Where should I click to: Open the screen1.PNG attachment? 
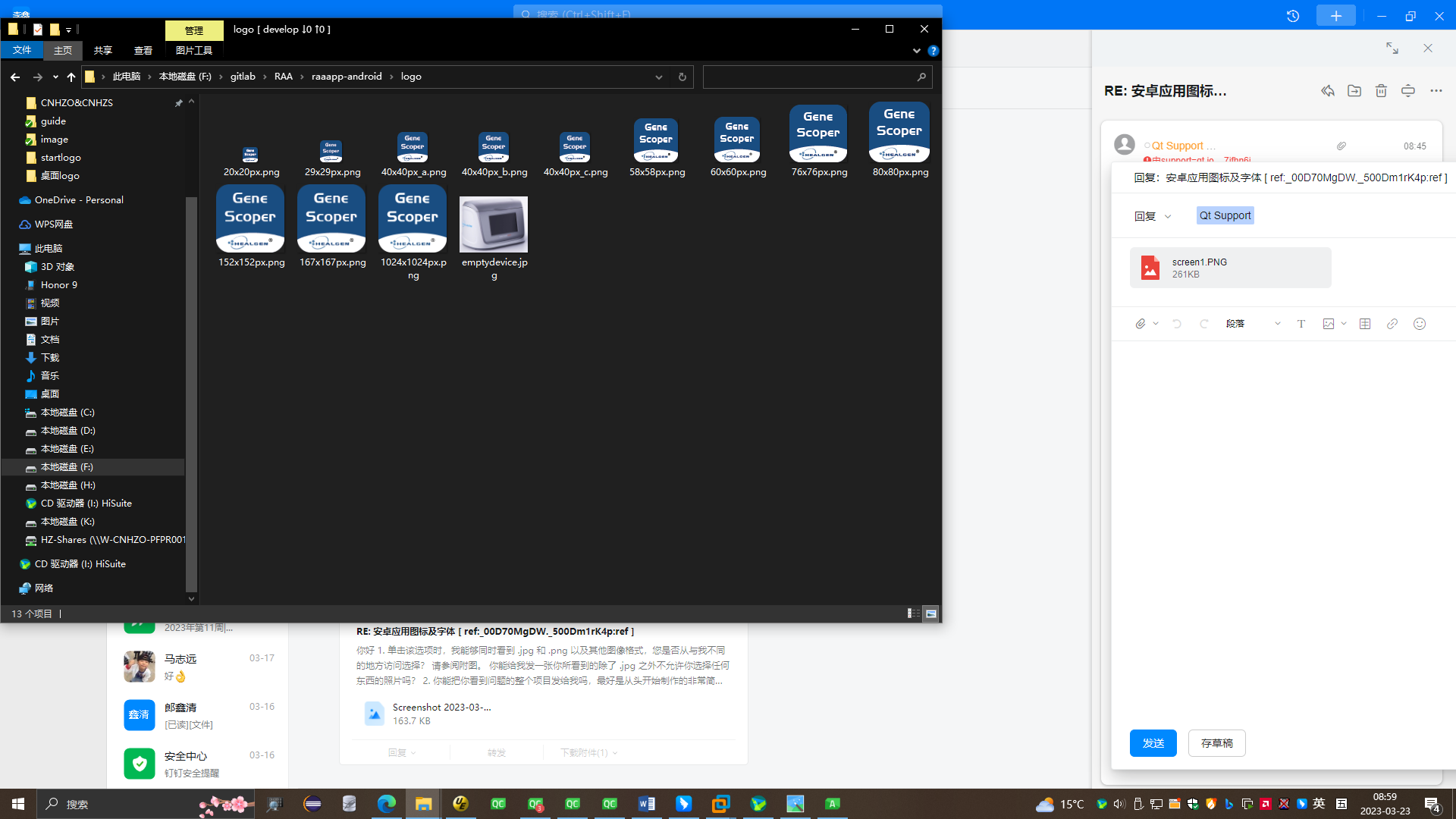click(1230, 268)
